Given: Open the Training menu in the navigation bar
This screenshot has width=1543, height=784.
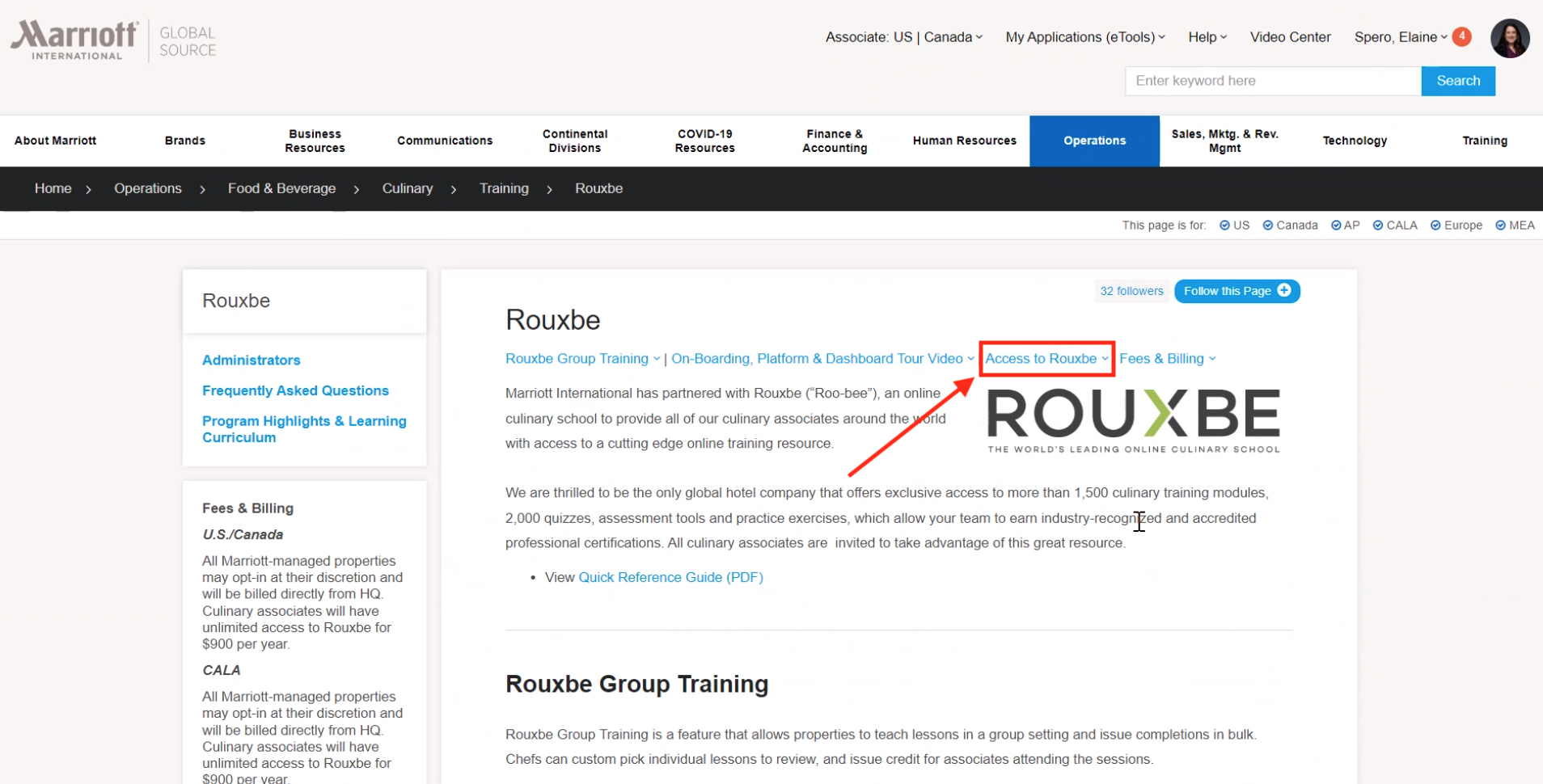Looking at the screenshot, I should click(1485, 141).
